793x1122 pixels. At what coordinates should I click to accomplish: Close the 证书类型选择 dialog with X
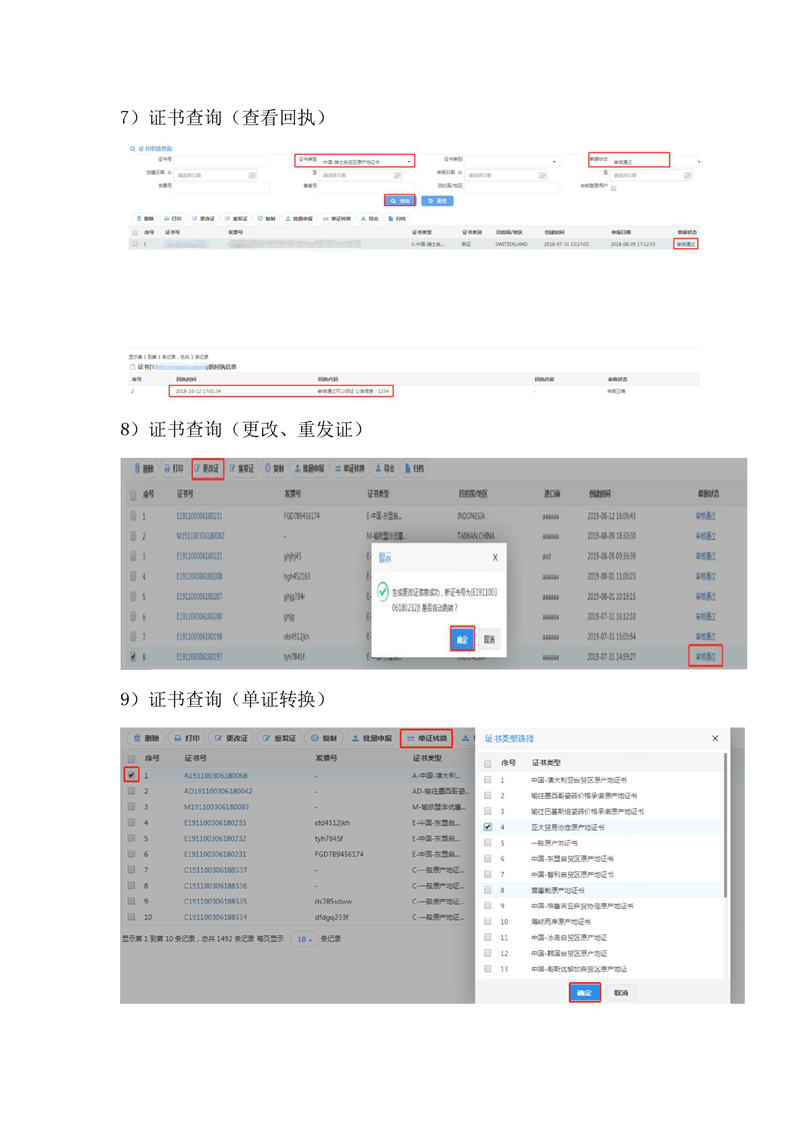tap(715, 738)
